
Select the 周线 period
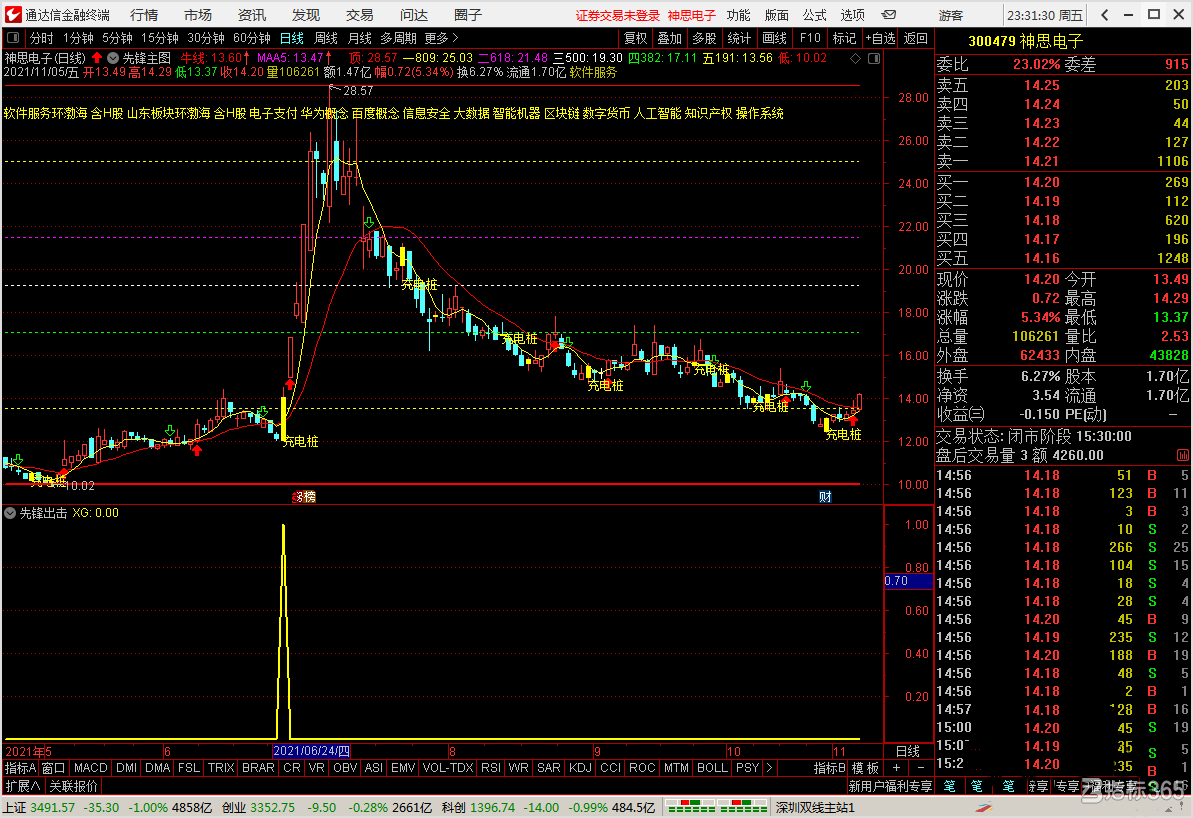[x=326, y=38]
